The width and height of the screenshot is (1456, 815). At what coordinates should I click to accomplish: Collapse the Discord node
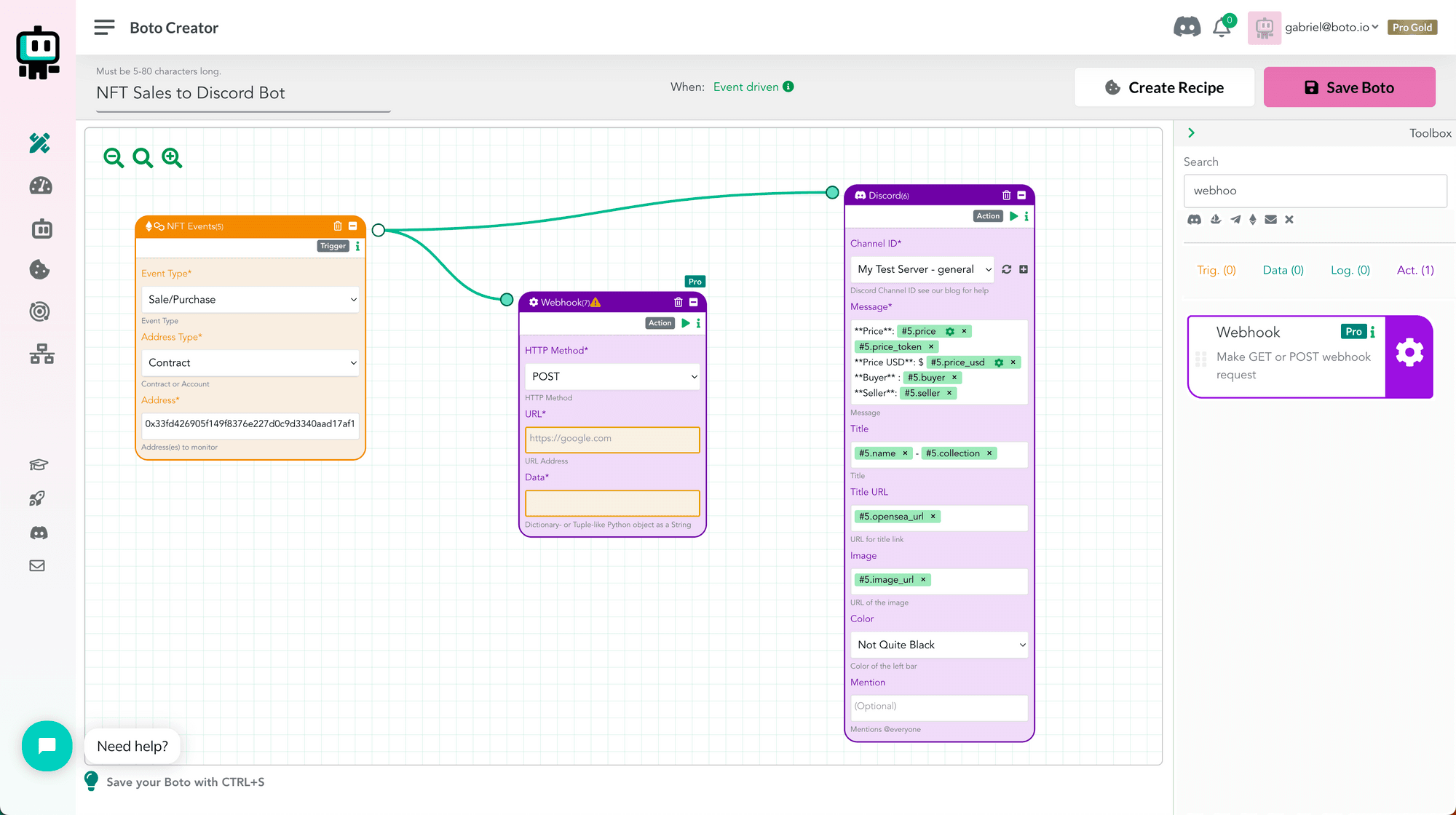[x=1021, y=195]
